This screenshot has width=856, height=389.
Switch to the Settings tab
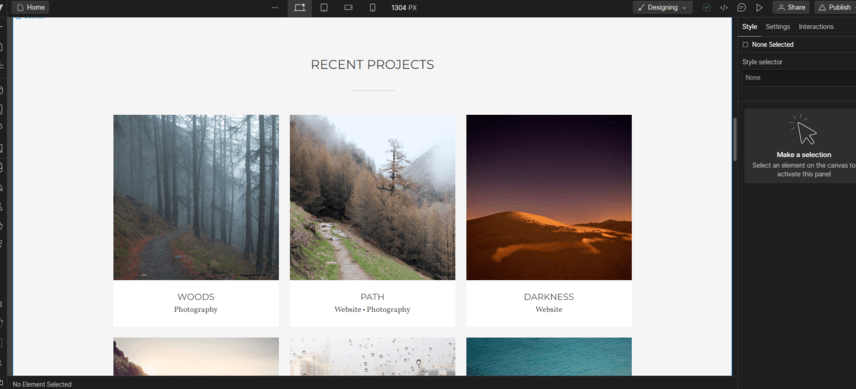coord(777,27)
